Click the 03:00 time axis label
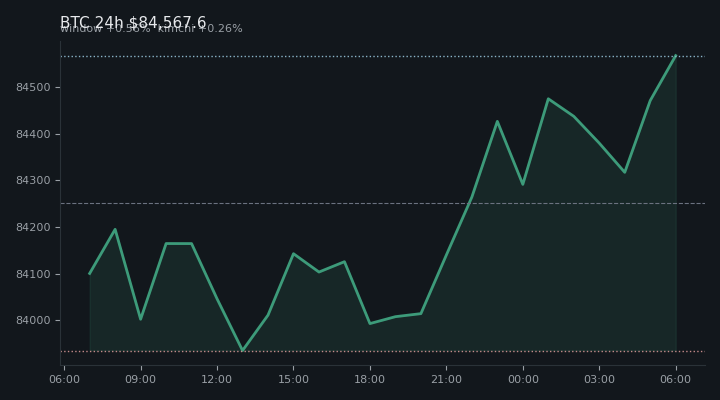The height and width of the screenshot is (400, 720). (x=599, y=379)
